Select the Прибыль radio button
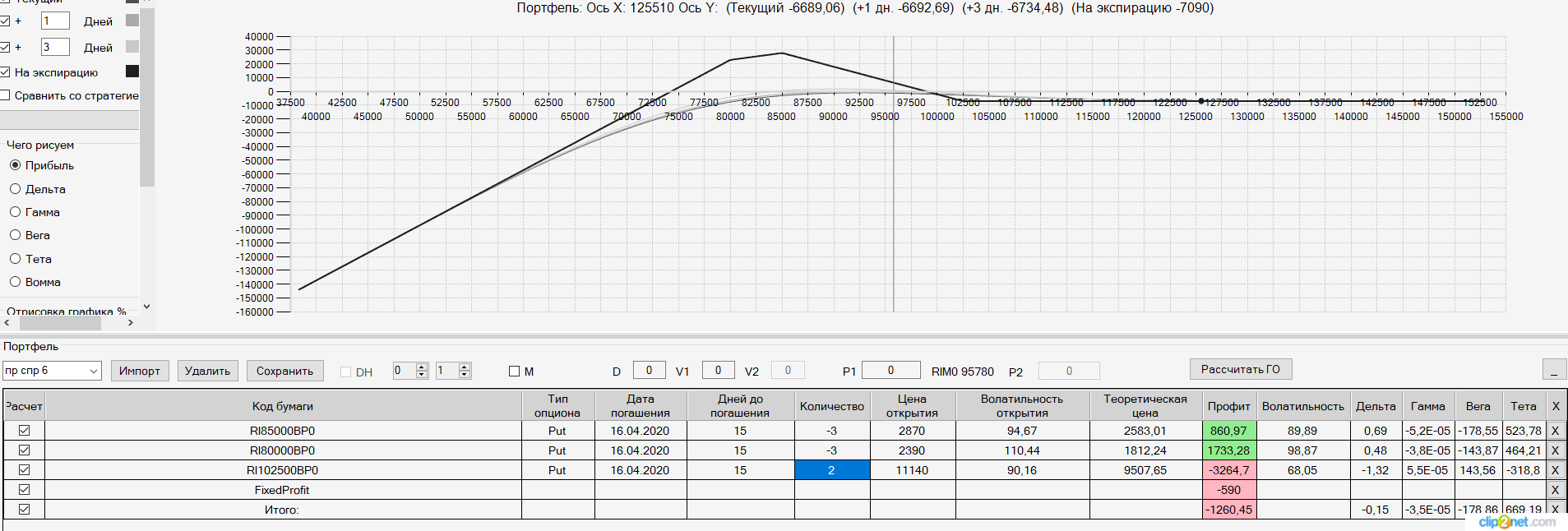Viewport: 1568px width, 531px height. pos(15,165)
